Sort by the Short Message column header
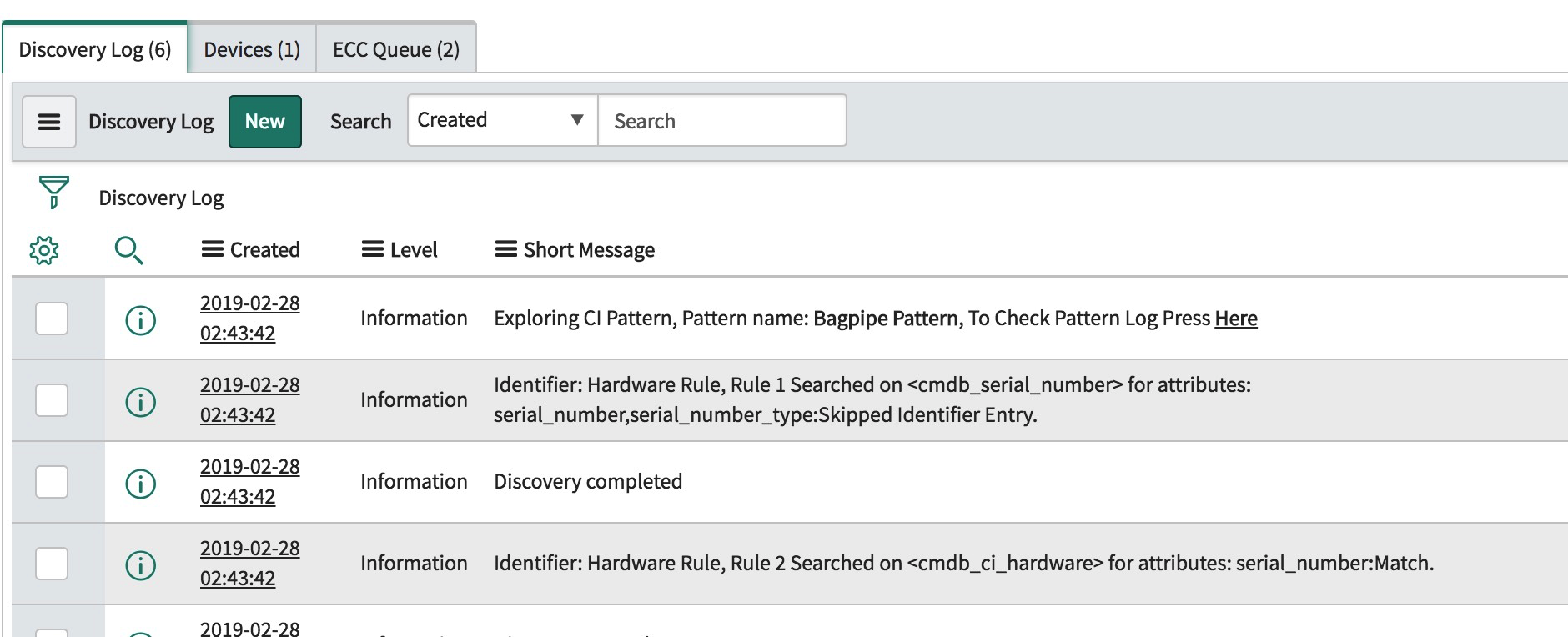Image resolution: width=1568 pixels, height=637 pixels. [x=589, y=249]
